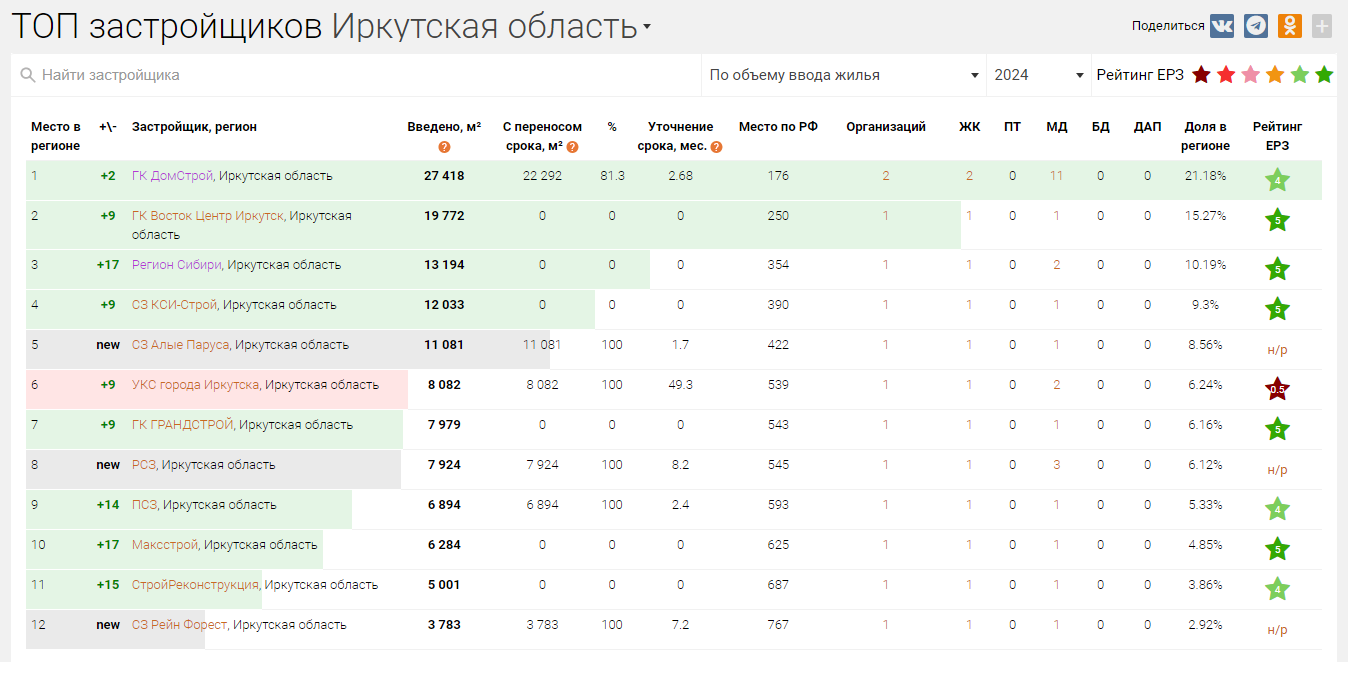Filter by pink rating star

1250,75
